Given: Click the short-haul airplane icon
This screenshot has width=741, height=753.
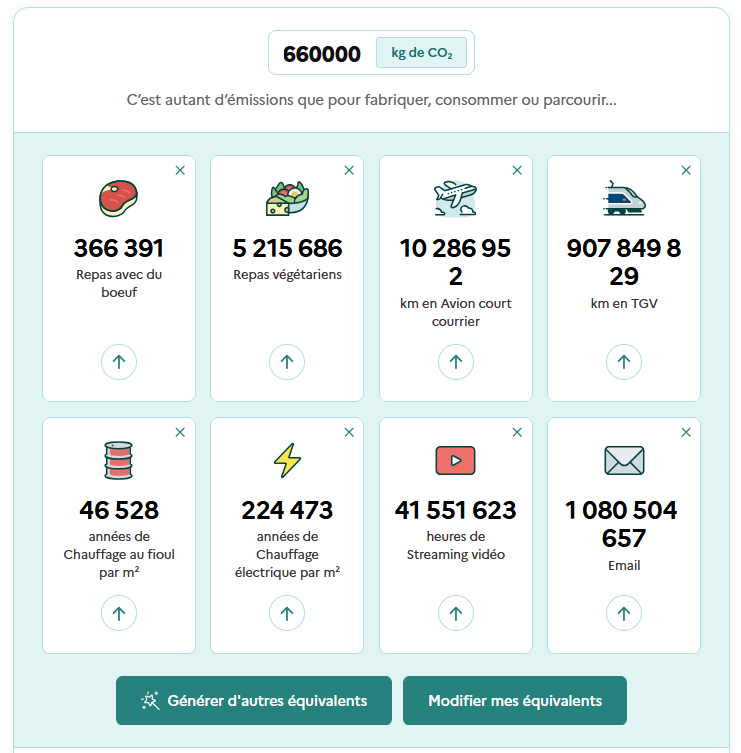Looking at the screenshot, I should point(455,198).
